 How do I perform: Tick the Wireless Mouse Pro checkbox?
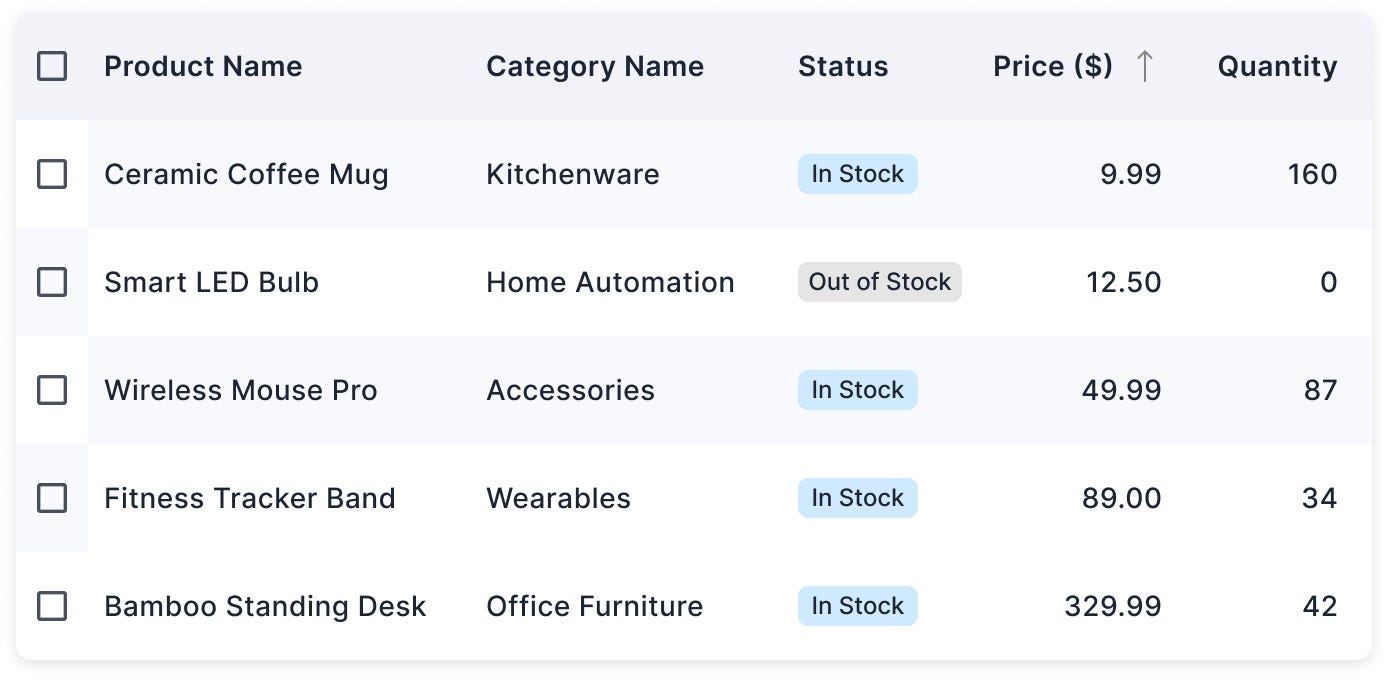pyautogui.click(x=52, y=390)
